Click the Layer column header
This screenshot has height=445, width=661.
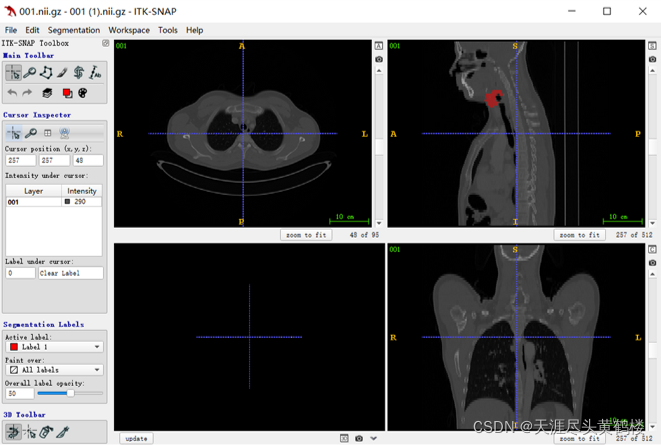pyautogui.click(x=33, y=191)
